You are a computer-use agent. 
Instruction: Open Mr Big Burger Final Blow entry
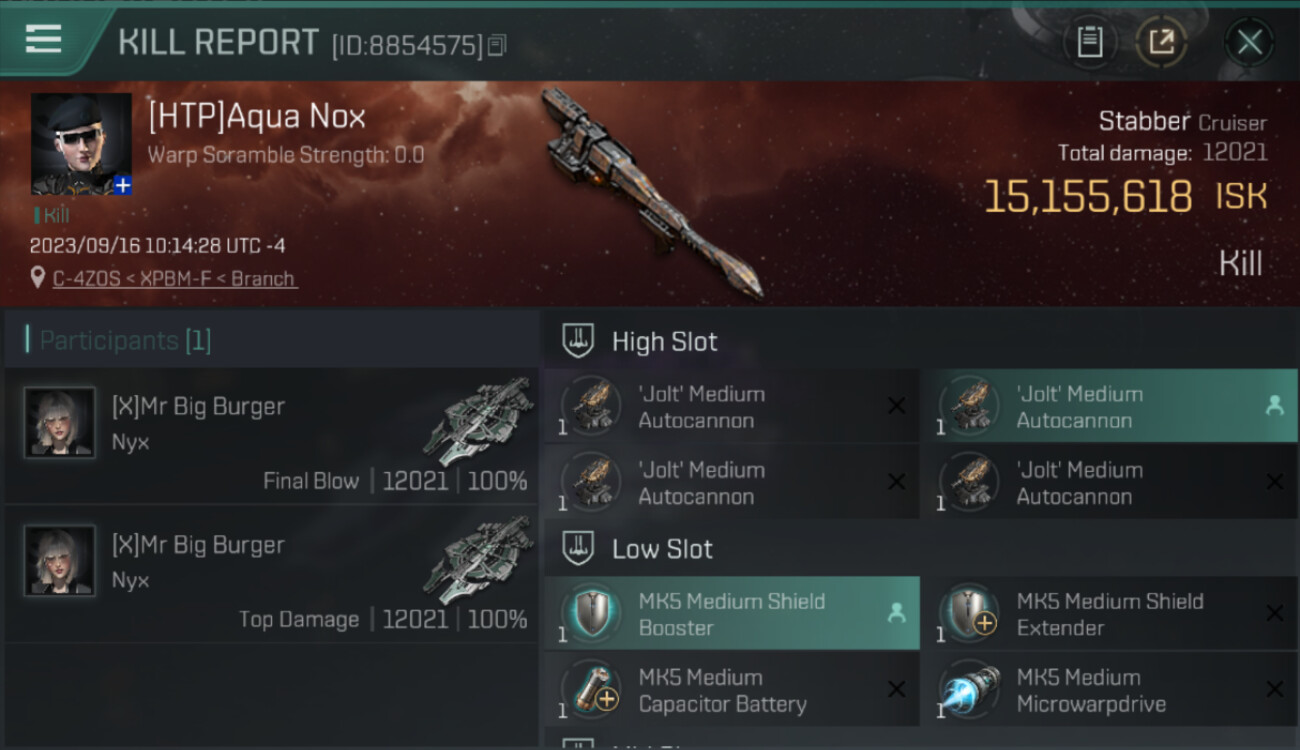270,435
